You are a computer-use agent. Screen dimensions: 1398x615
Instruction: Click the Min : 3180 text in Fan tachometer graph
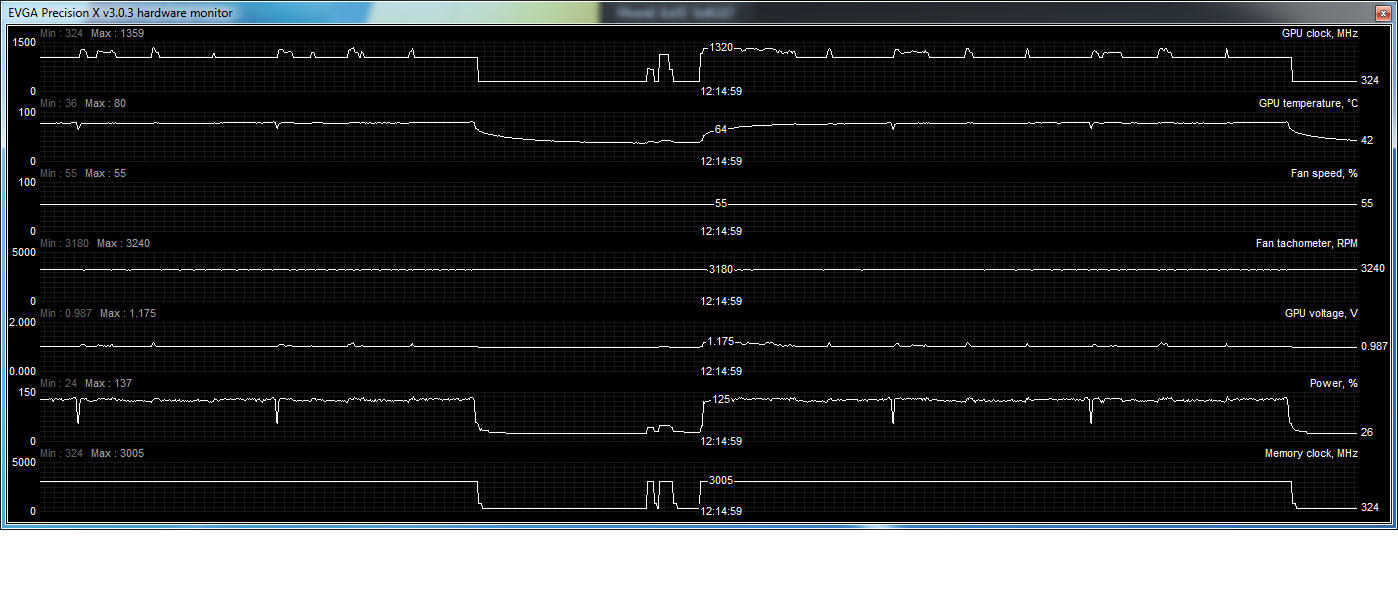coord(65,244)
